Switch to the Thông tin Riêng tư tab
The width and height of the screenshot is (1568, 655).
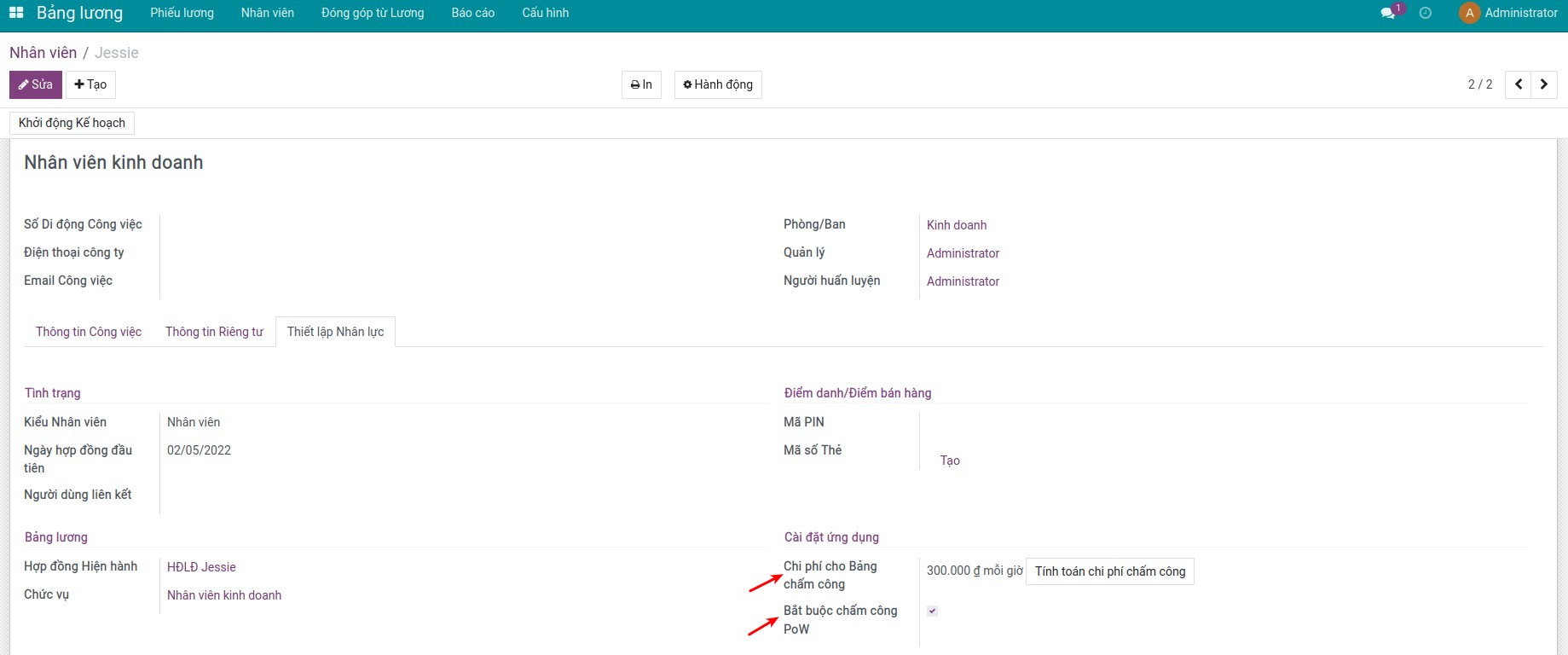[x=214, y=332]
